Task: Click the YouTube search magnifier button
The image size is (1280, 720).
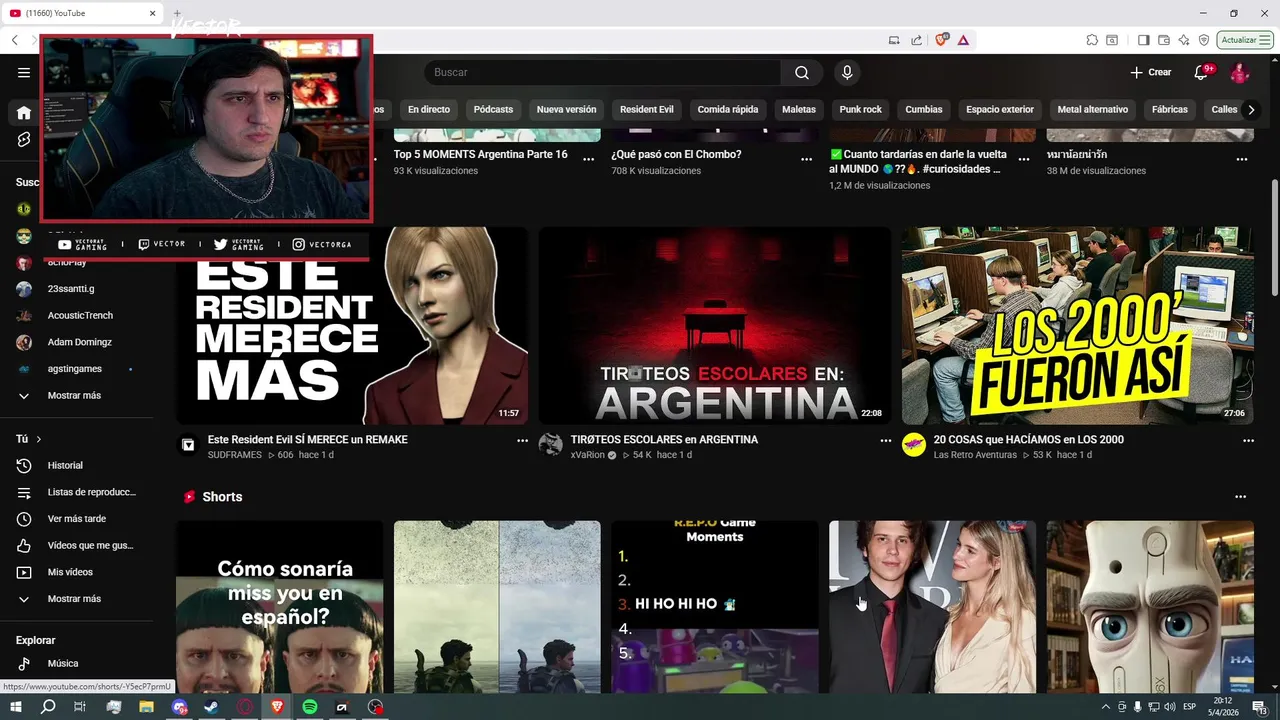Action: pos(802,72)
